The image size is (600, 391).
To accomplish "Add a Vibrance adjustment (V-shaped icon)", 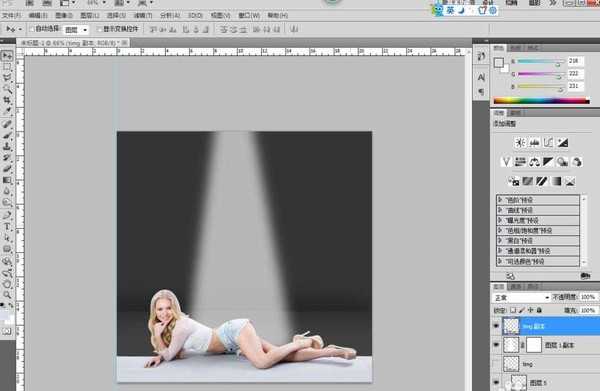I will tap(506, 162).
